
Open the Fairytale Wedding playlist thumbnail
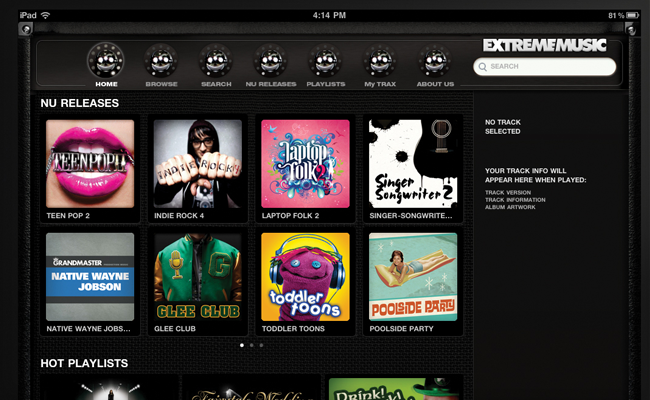(x=251, y=388)
